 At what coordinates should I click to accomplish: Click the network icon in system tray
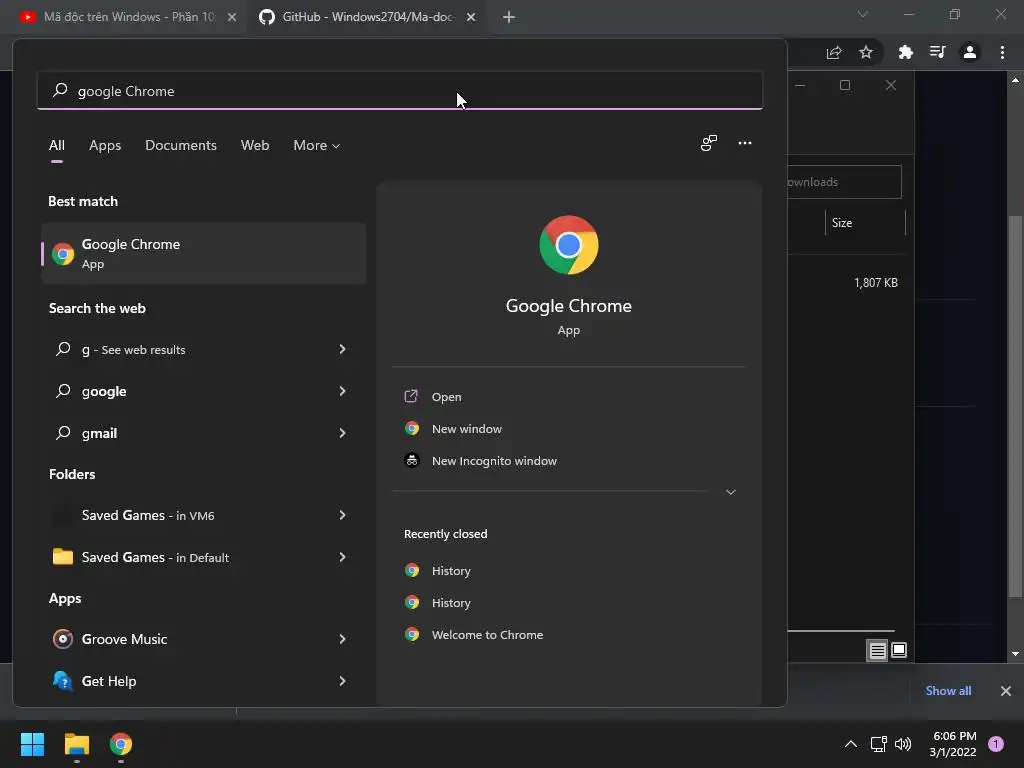(878, 744)
